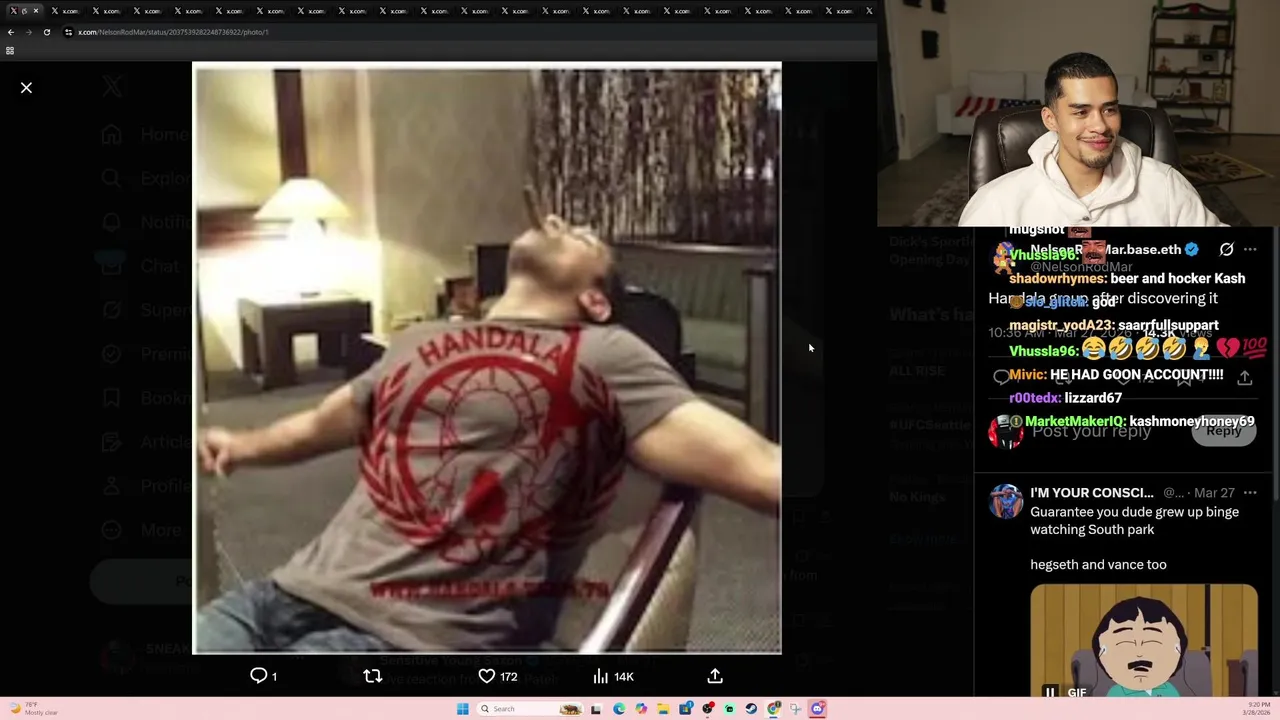1280x720 pixels.
Task: Open the enlarged Handala shirt photo
Action: [x=487, y=358]
